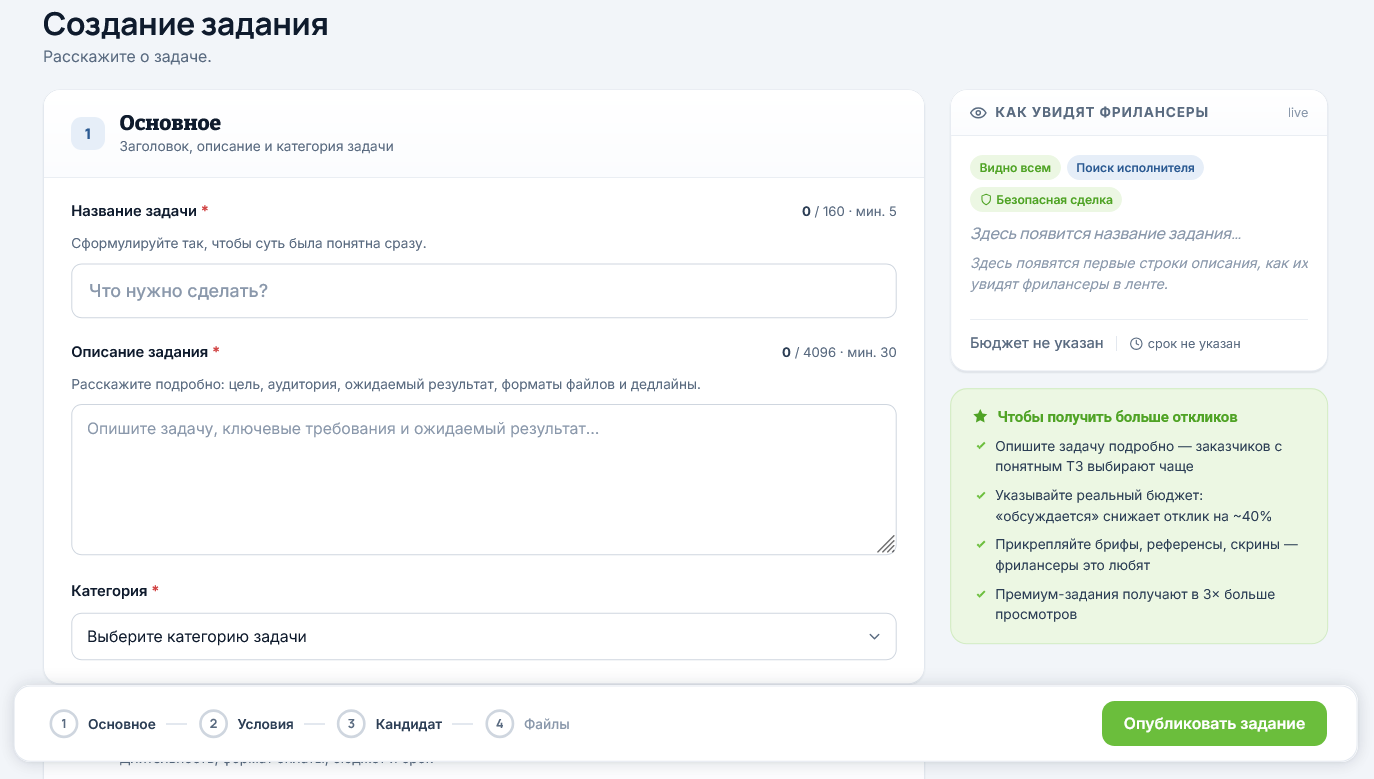
Task: Click the checkmark beside Премиум-задания tip
Action: (981, 594)
